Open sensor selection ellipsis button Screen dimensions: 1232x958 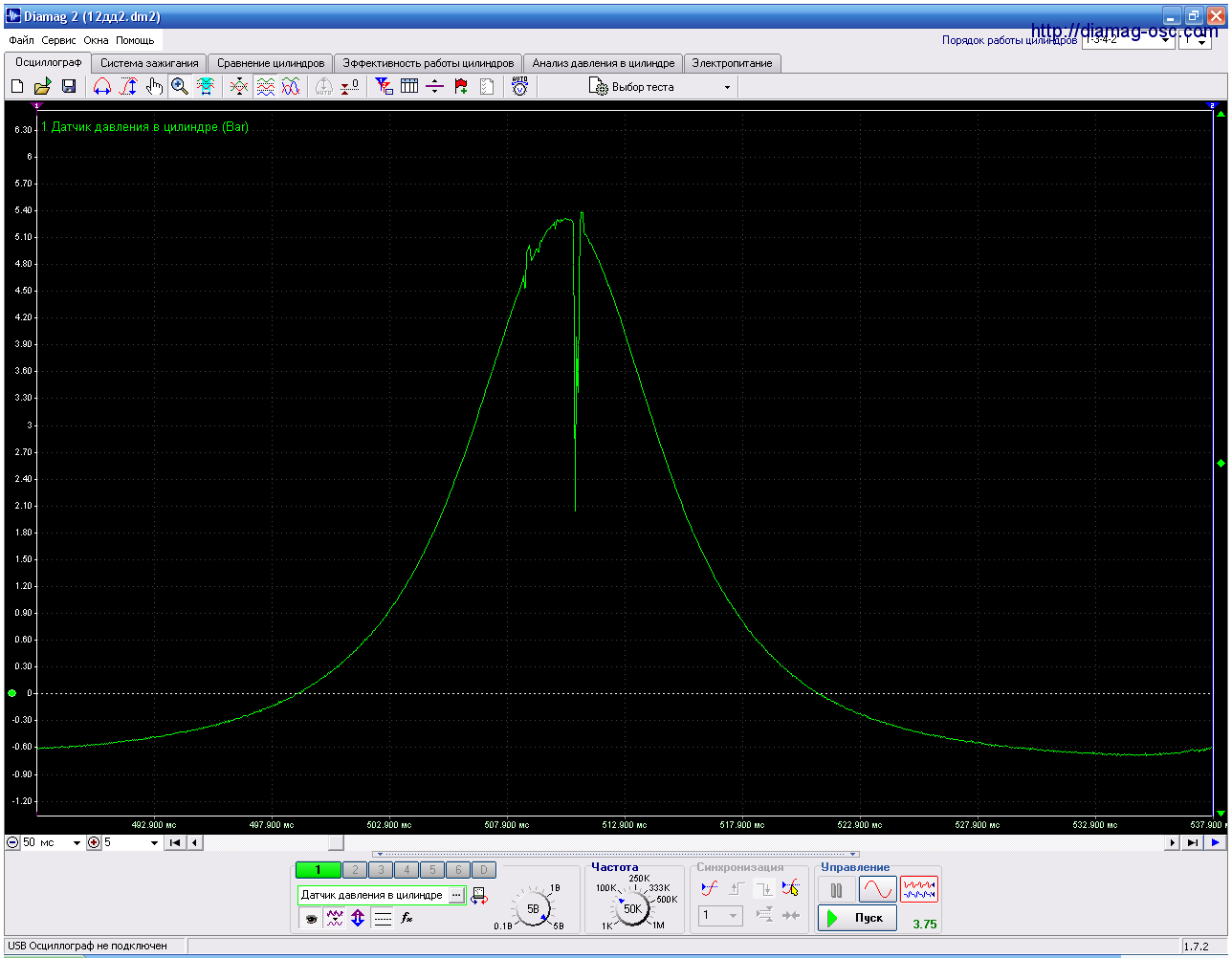(x=456, y=896)
